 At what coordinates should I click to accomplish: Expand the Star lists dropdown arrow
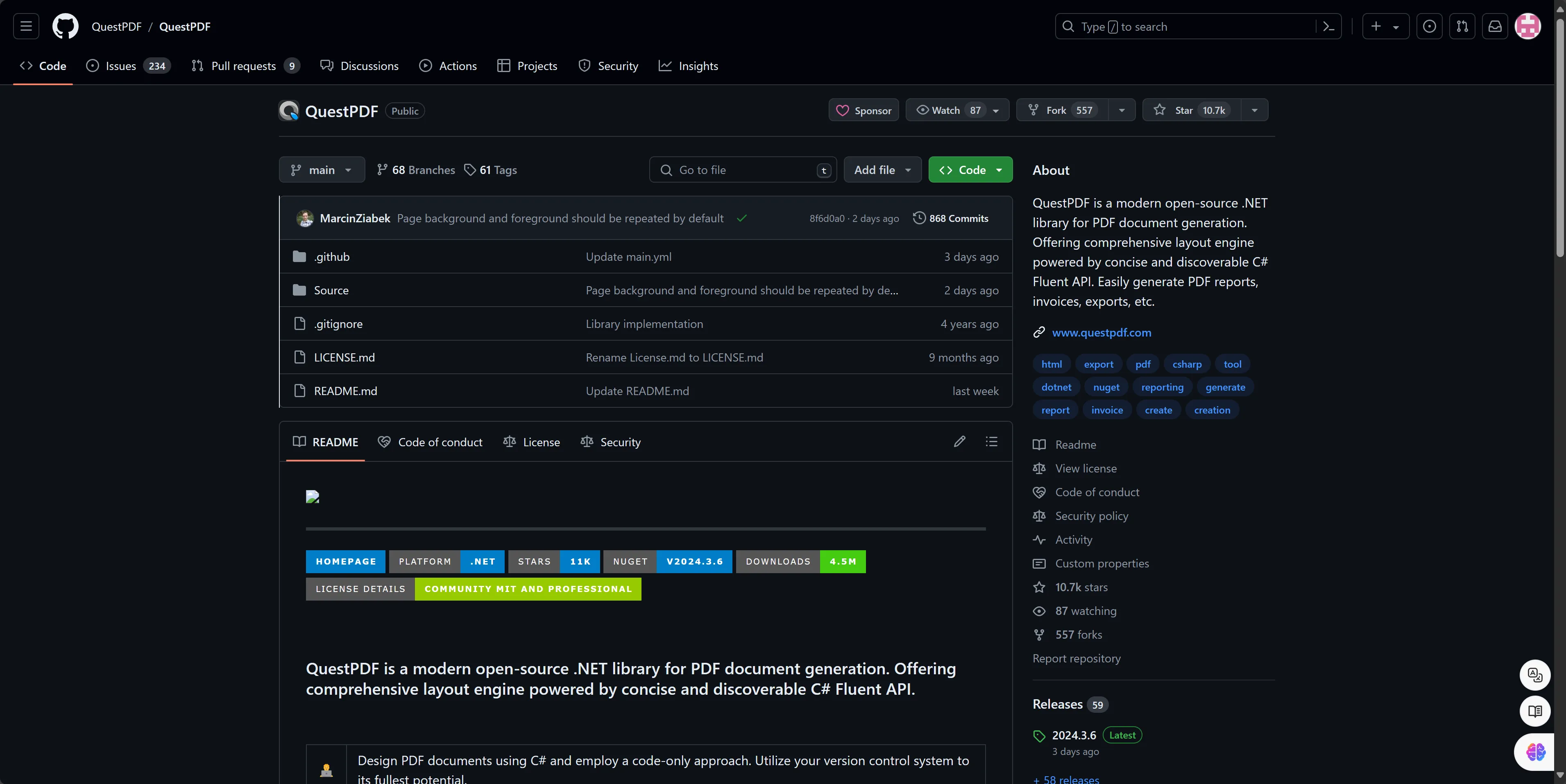(x=1254, y=110)
